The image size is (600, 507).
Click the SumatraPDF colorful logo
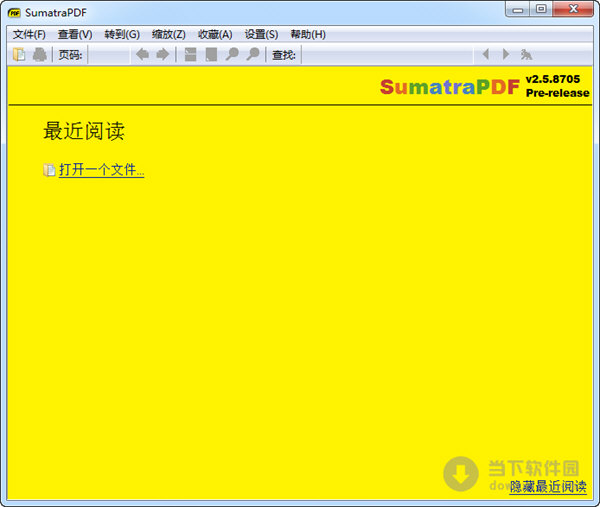click(450, 87)
